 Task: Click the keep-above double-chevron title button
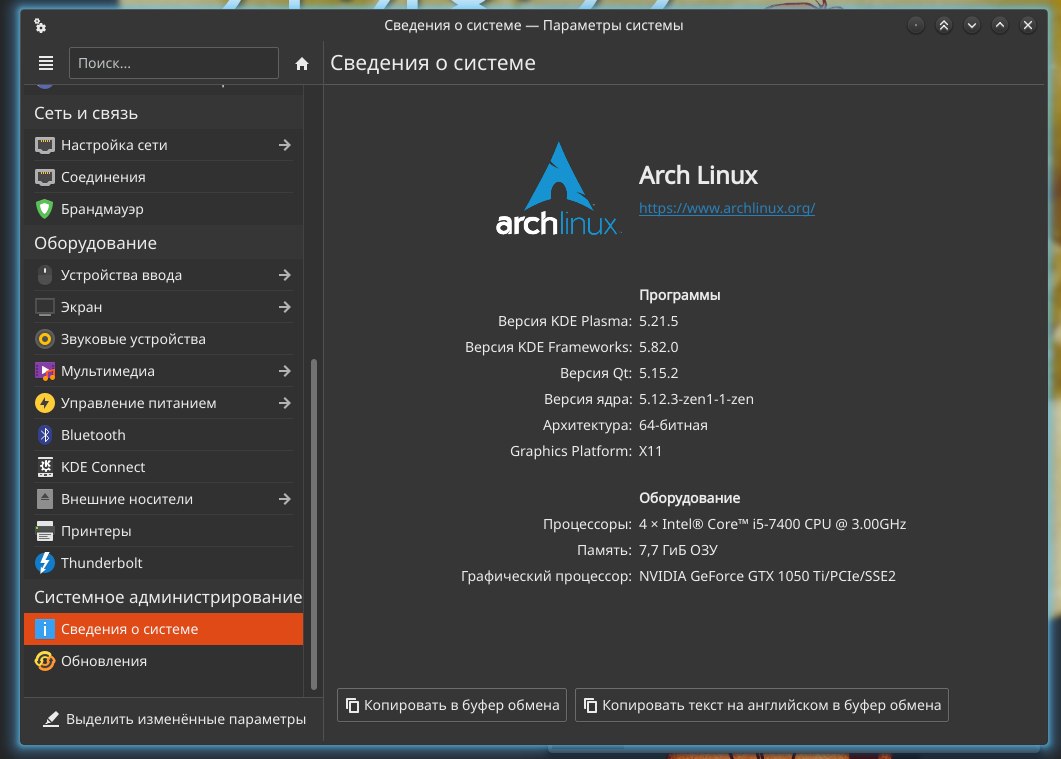(943, 25)
